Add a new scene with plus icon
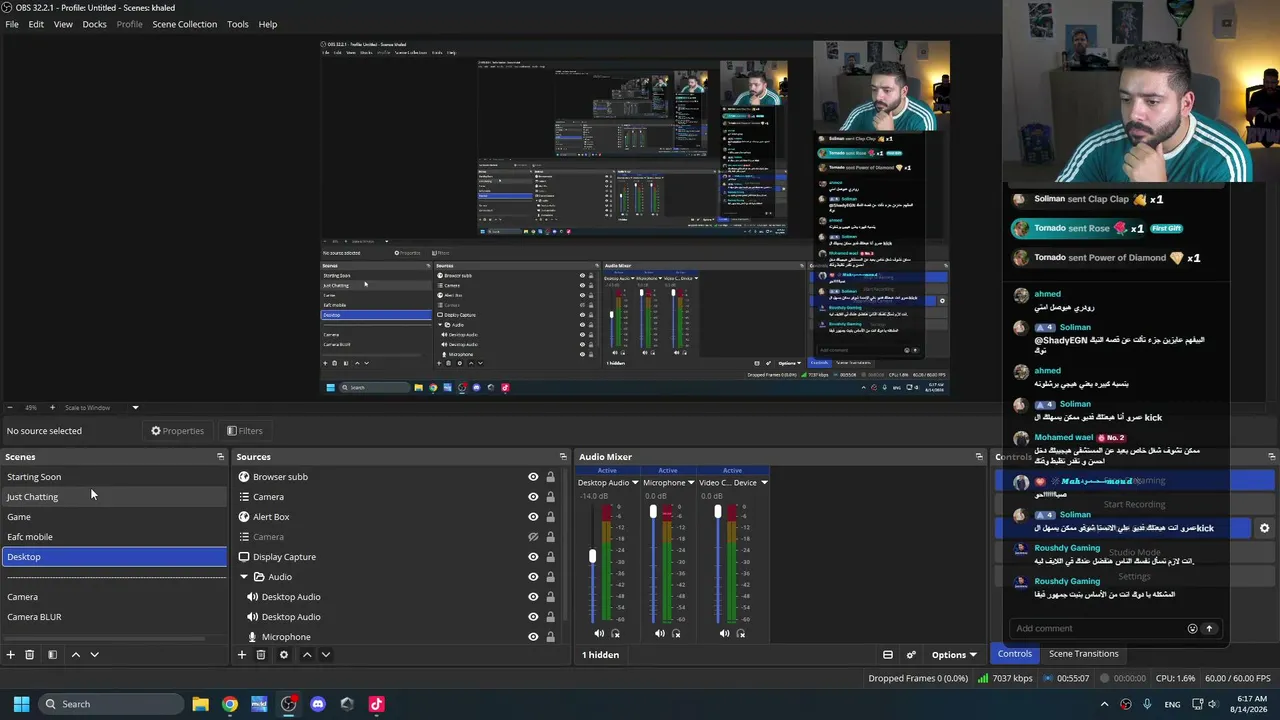 click(x=11, y=655)
